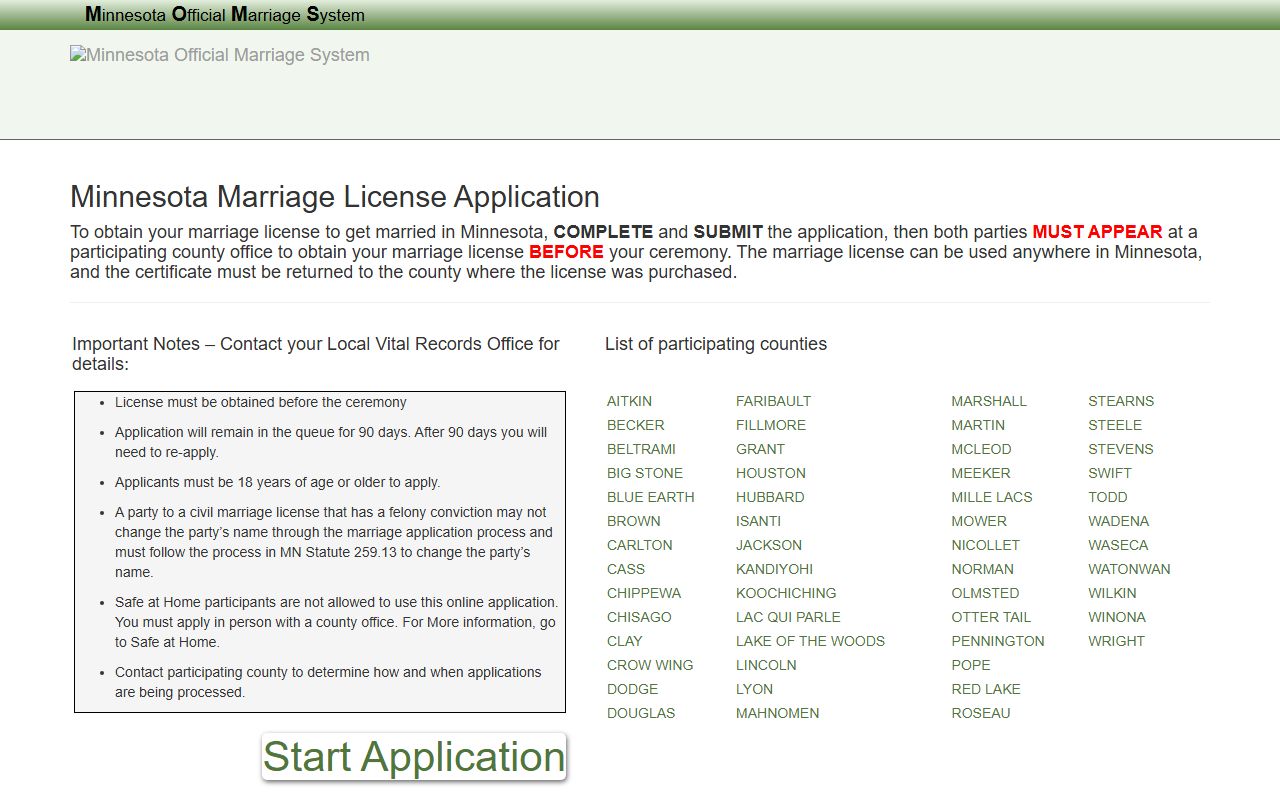
Task: Click WASECA county link
Action: 1118,545
